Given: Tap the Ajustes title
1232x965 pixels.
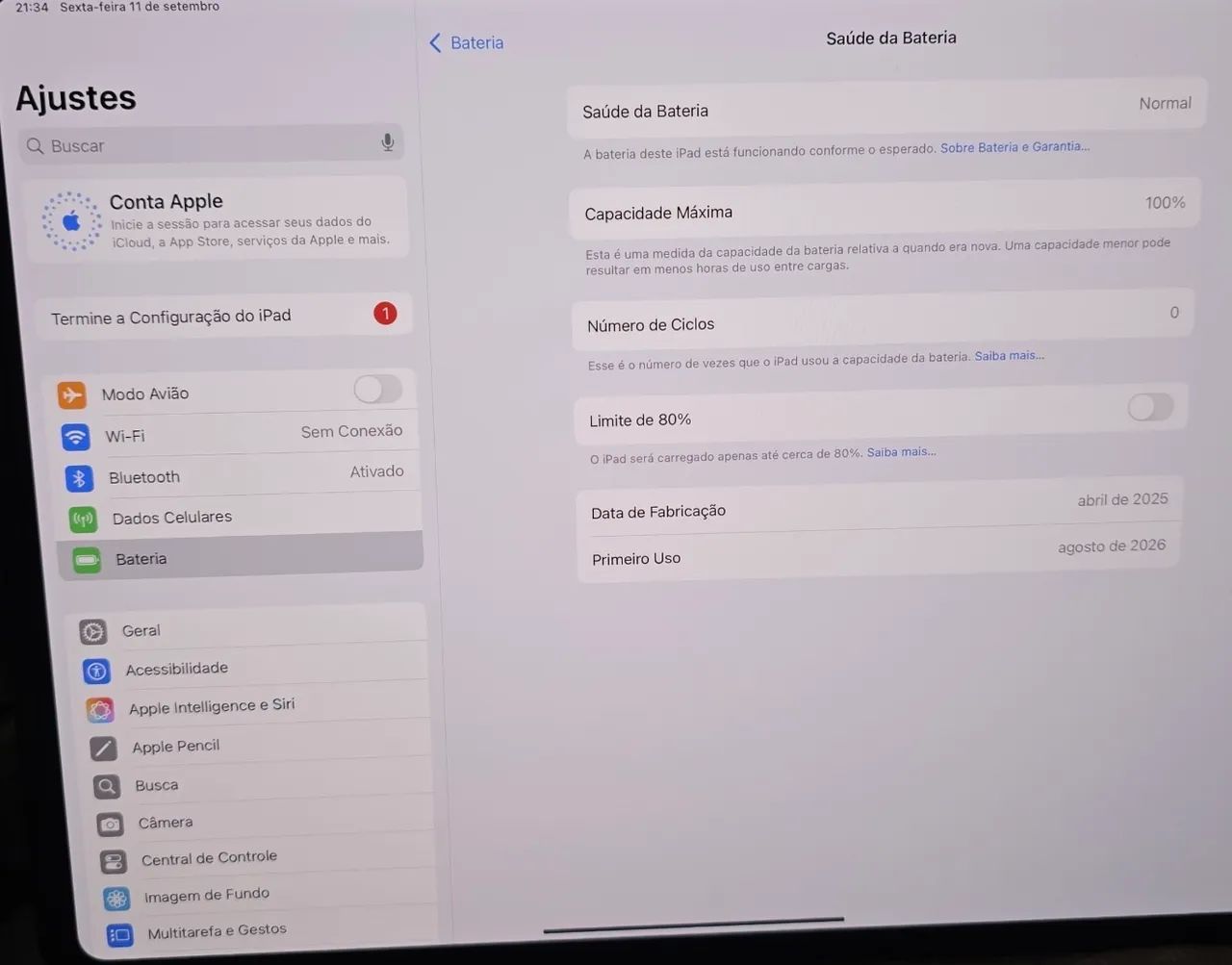Looking at the screenshot, I should (76, 97).
